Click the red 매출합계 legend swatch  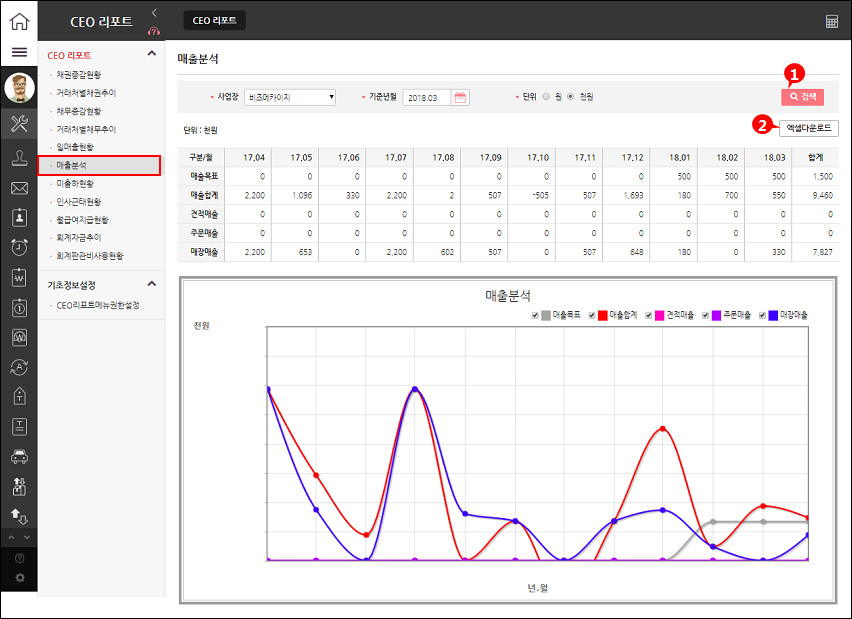(603, 315)
